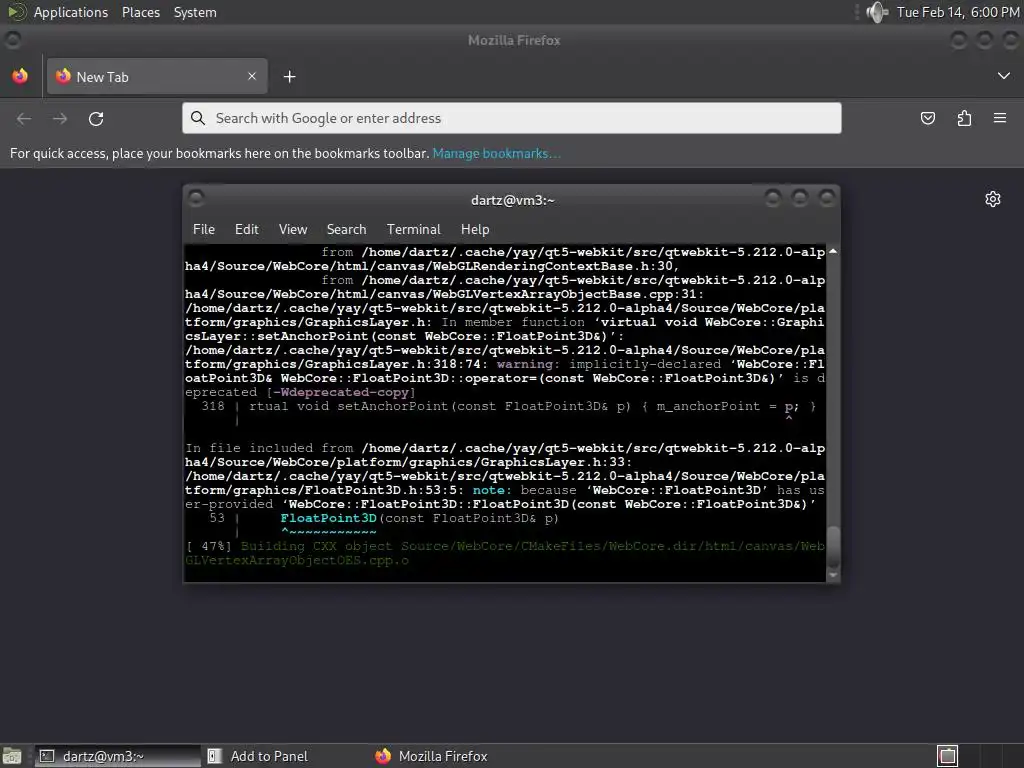Focus the Search with Google address bar

pyautogui.click(x=511, y=118)
